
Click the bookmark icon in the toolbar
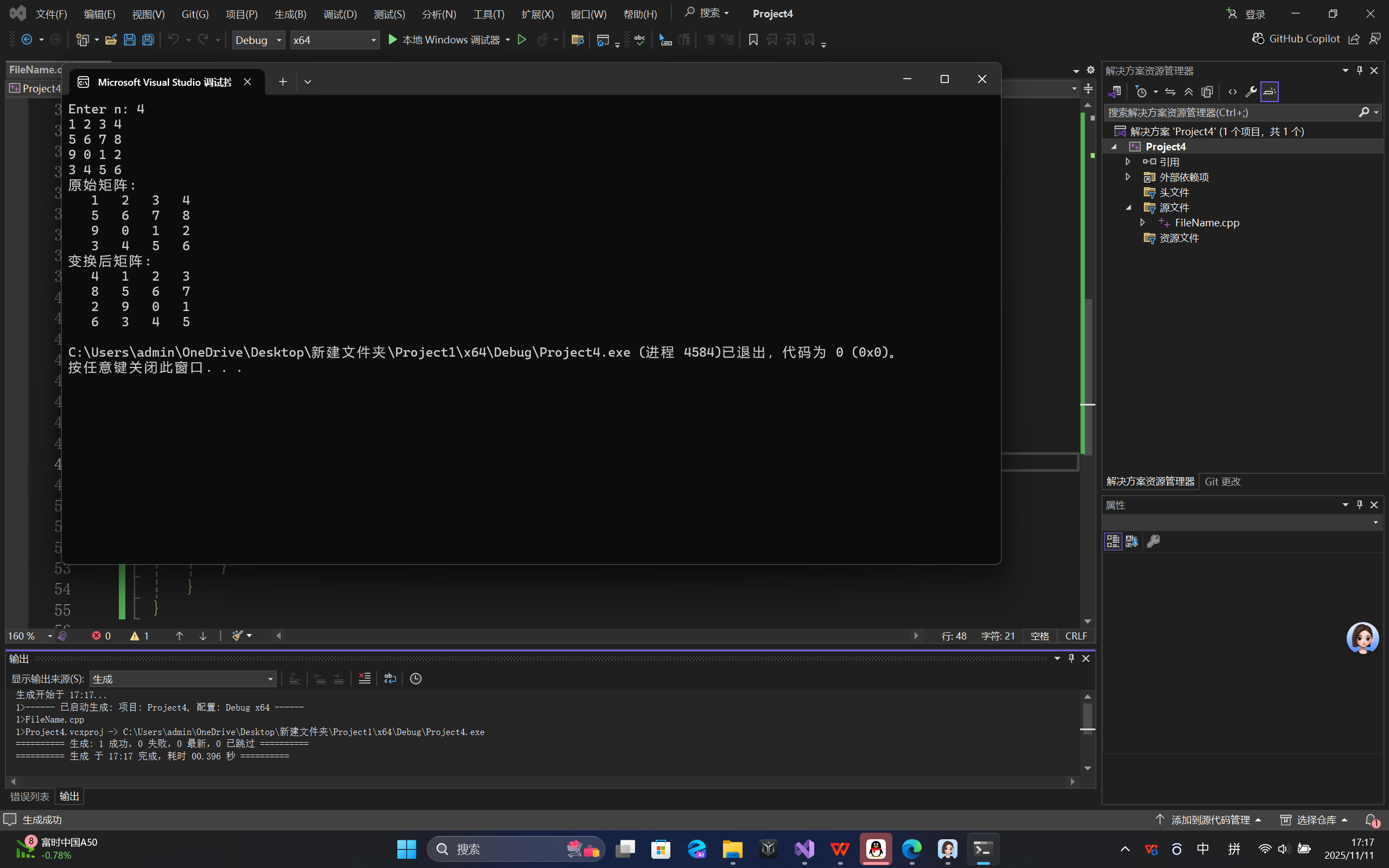click(x=753, y=40)
